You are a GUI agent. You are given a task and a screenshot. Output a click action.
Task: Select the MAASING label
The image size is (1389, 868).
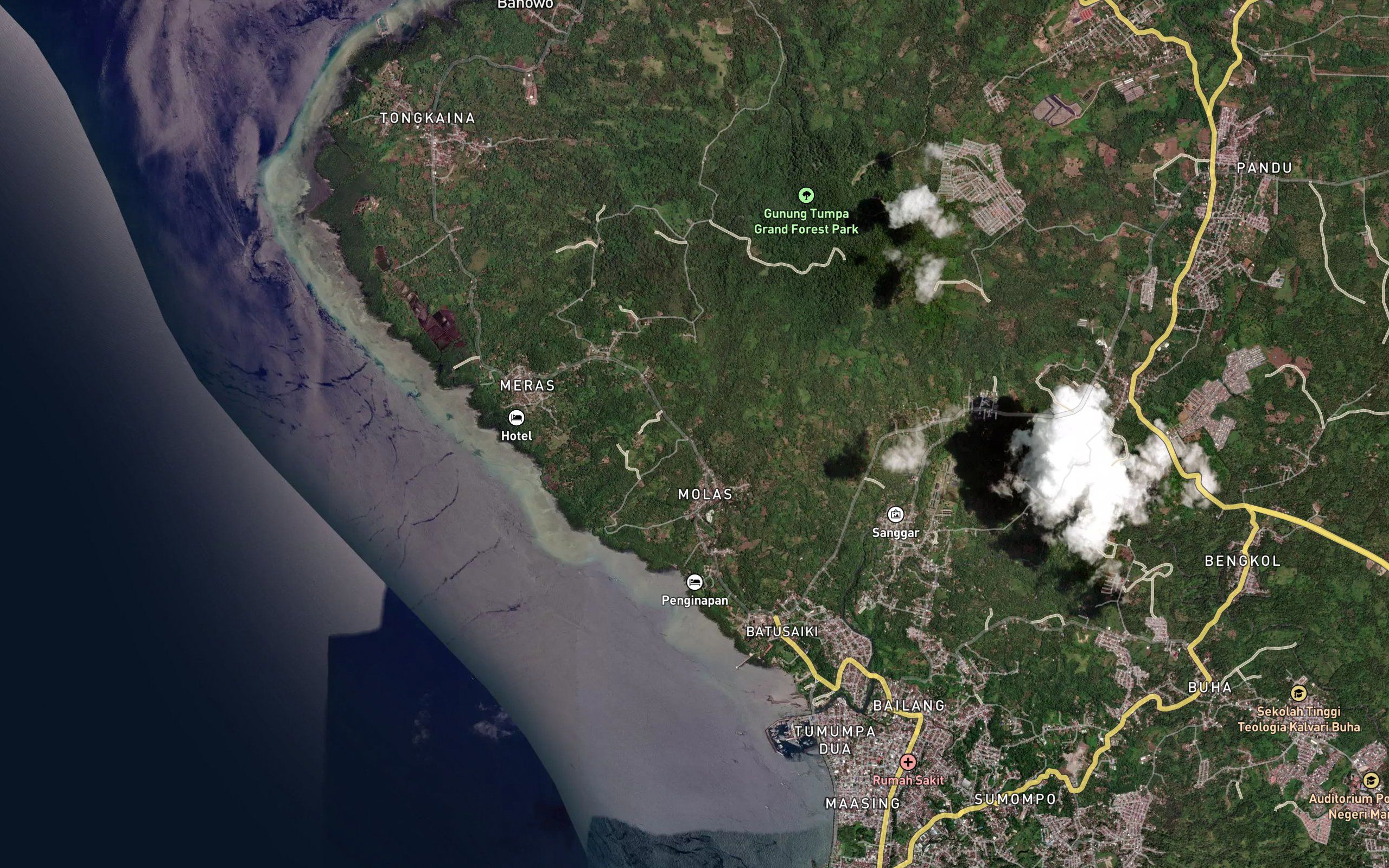[x=863, y=803]
